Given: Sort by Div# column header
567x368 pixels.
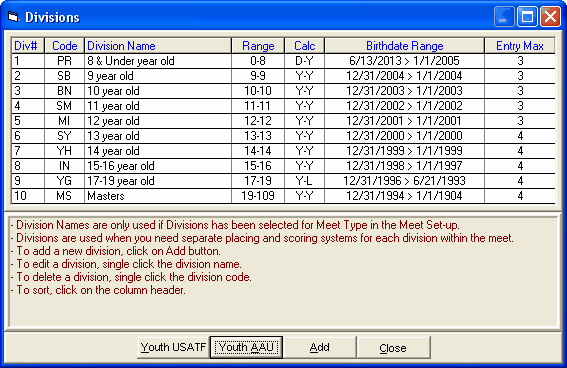Looking at the screenshot, I should [x=27, y=46].
